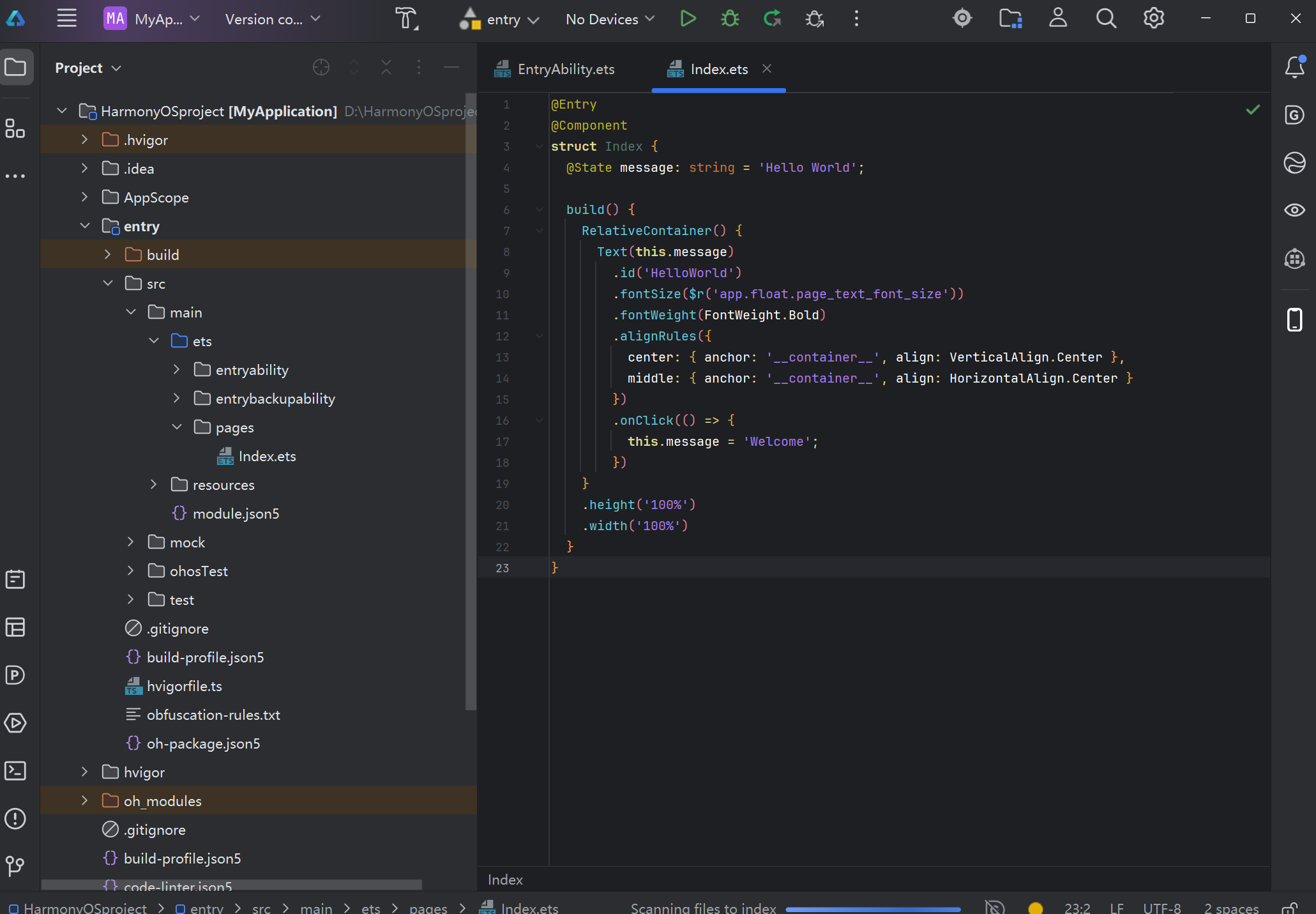Screen dimensions: 1316x914
Task: Toggle the Project folder tool window
Action: pyautogui.click(x=15, y=67)
